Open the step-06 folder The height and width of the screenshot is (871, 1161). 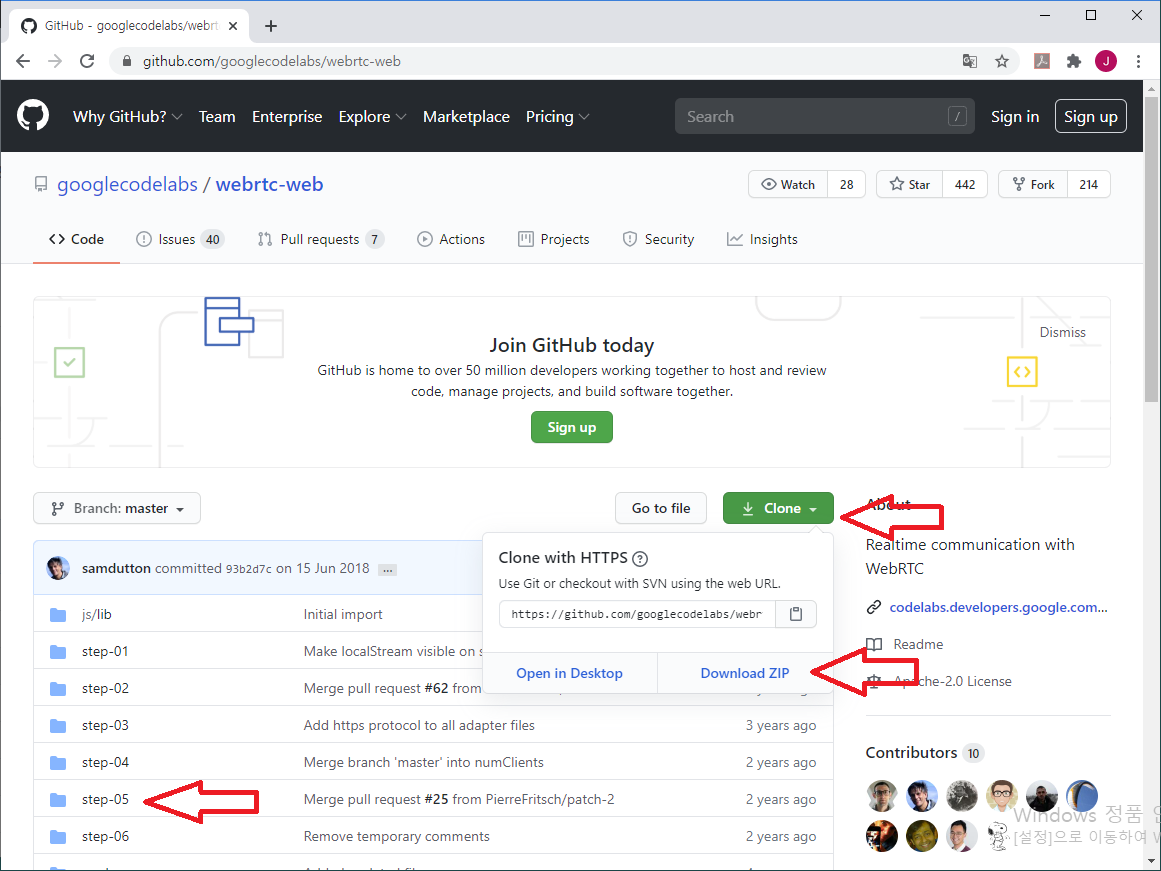click(x=105, y=837)
